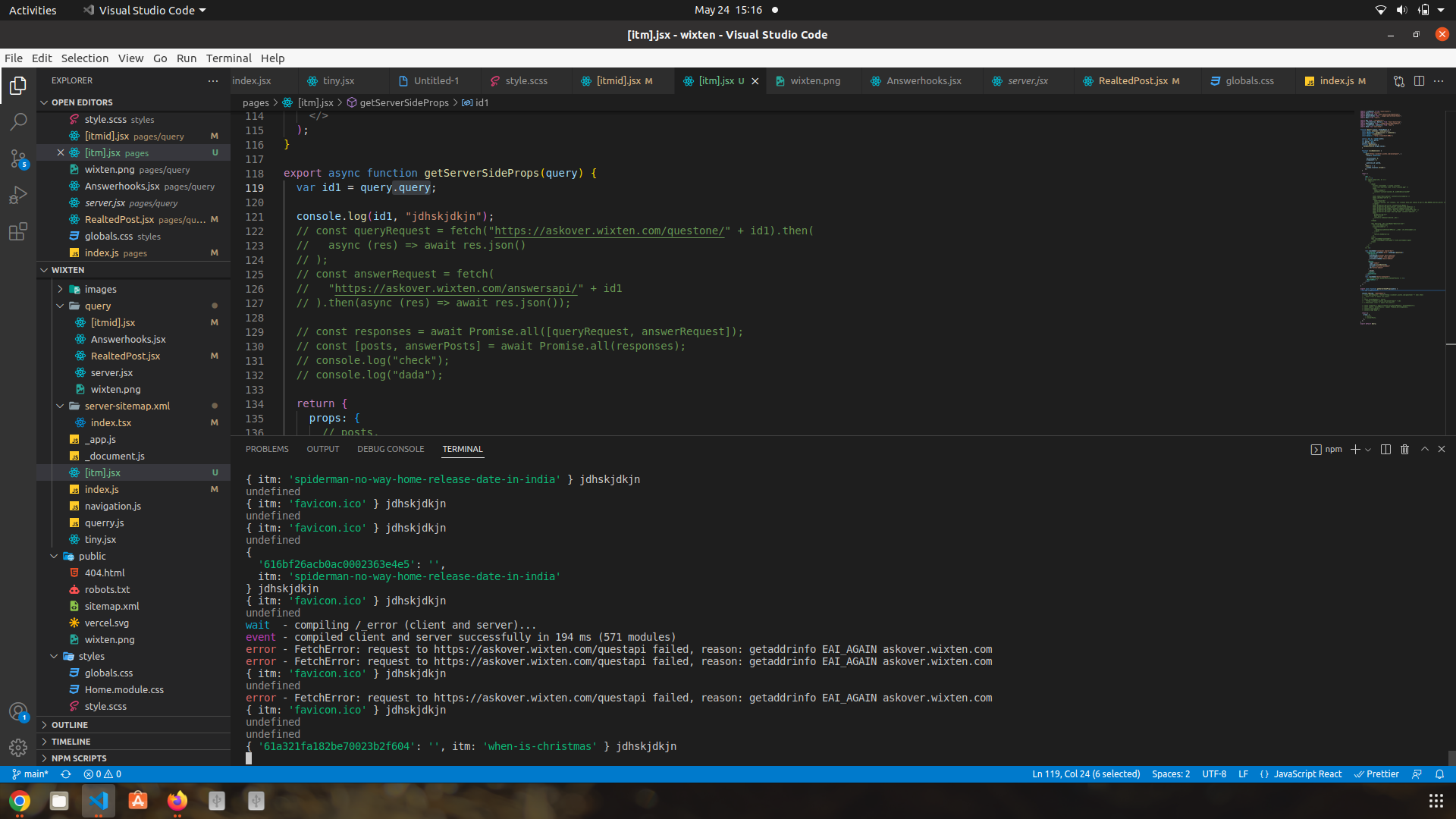The height and width of the screenshot is (819, 1456).
Task: Click Explorer's more actions ellipsis
Action: tap(213, 80)
